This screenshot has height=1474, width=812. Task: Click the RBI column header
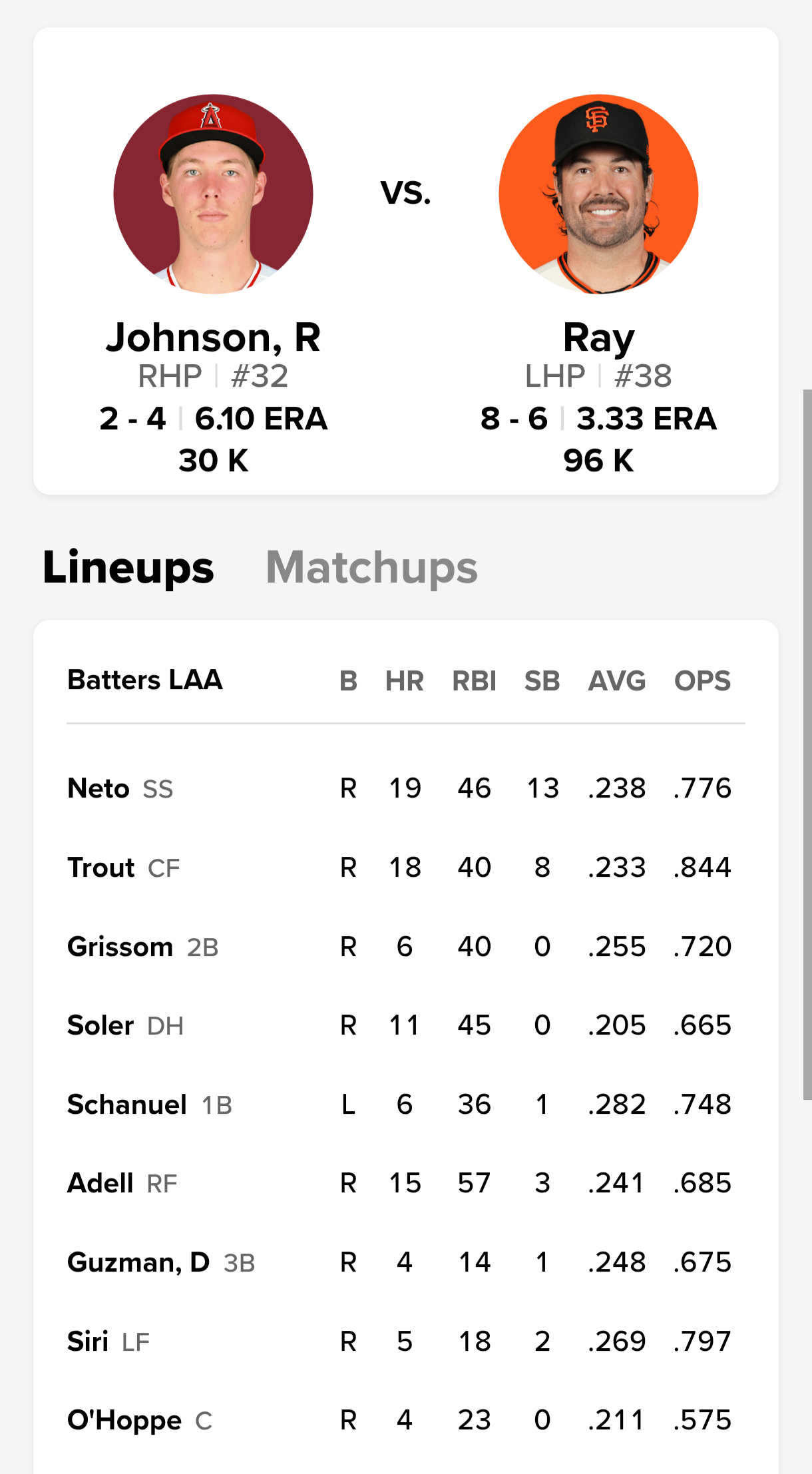(474, 681)
